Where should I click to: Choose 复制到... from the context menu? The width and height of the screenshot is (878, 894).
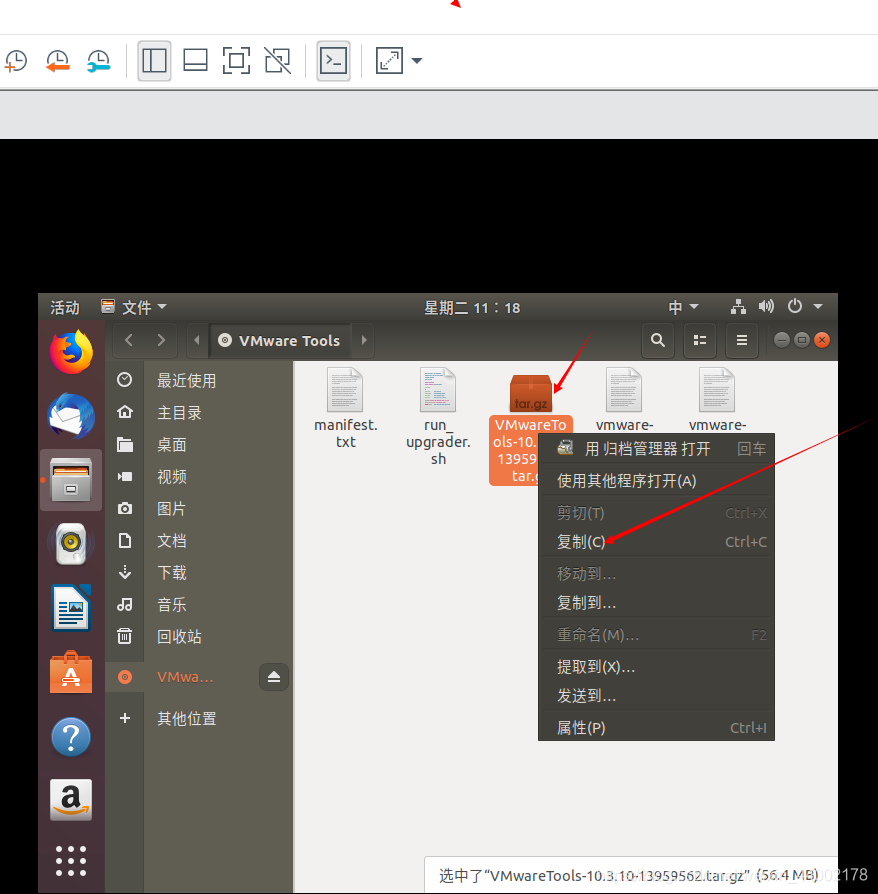tap(656, 603)
